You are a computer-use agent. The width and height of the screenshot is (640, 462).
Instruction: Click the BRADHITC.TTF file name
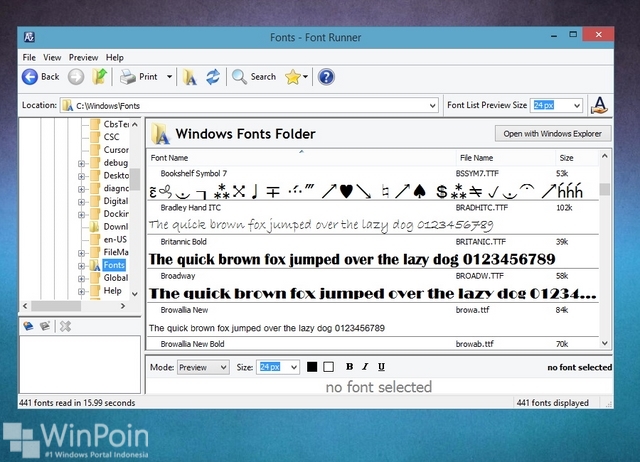pos(482,208)
